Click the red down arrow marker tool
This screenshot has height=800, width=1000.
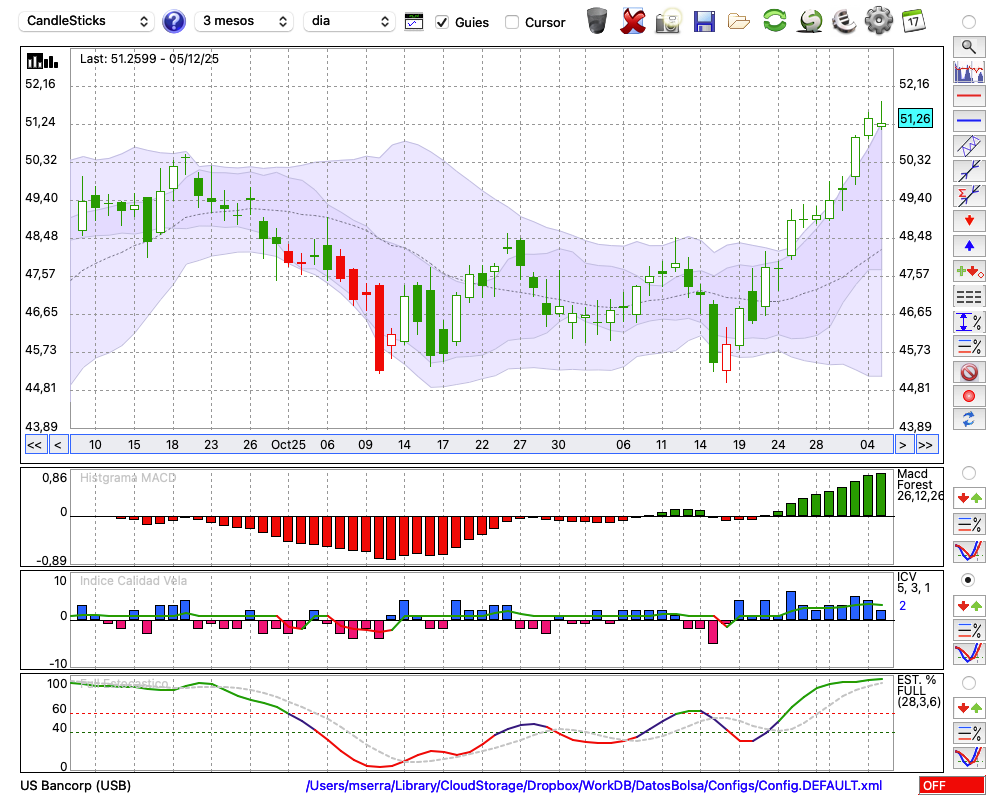(969, 221)
